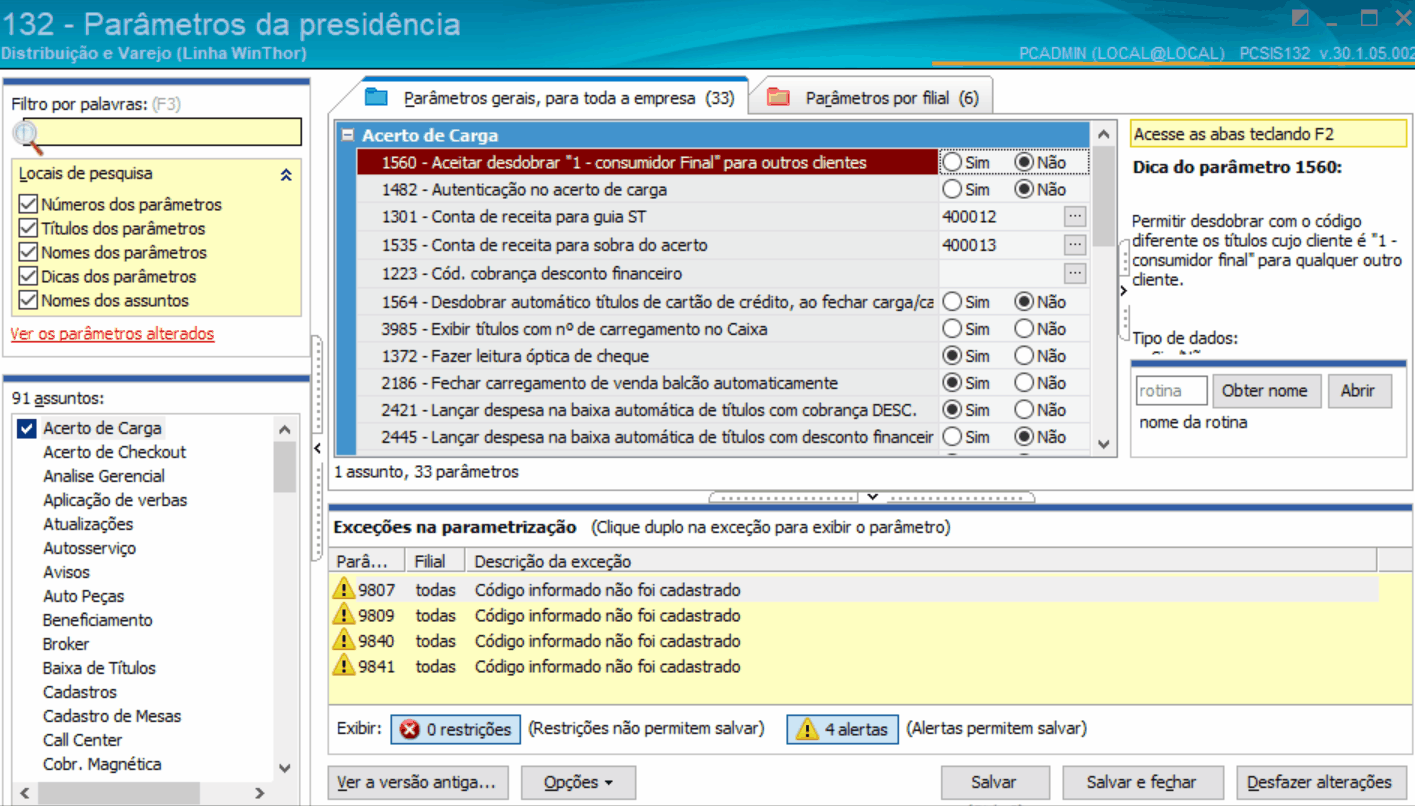The width and height of the screenshot is (1415, 806).
Task: Click the blue folder icon on Parâmetros gerais tab
Action: 376,97
